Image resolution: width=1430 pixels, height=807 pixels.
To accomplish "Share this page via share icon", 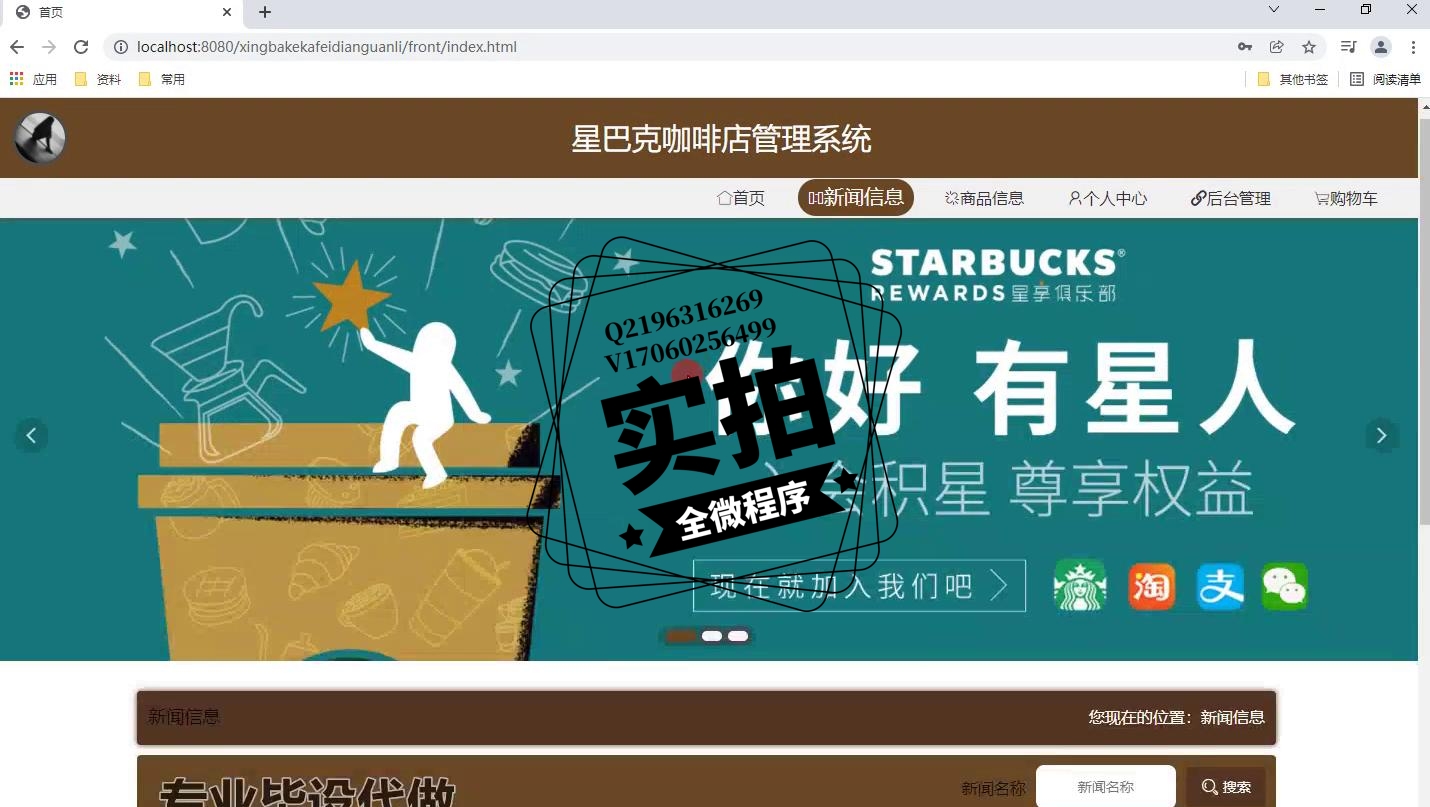I will (1277, 47).
